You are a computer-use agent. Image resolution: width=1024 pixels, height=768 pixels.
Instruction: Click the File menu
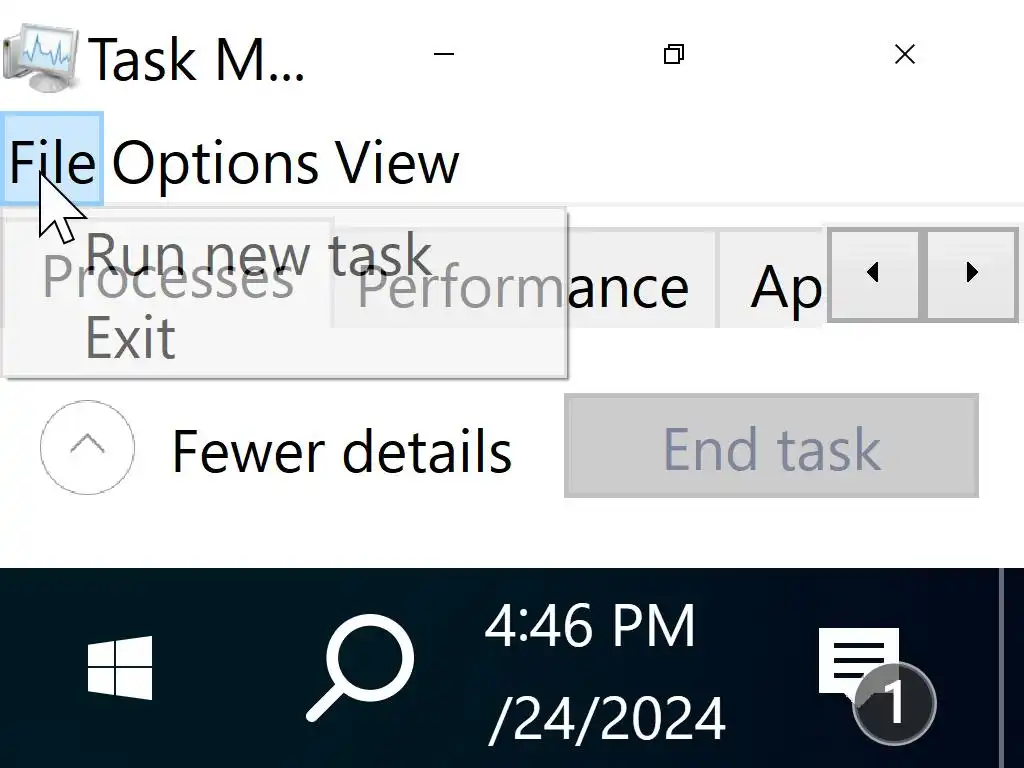point(52,161)
